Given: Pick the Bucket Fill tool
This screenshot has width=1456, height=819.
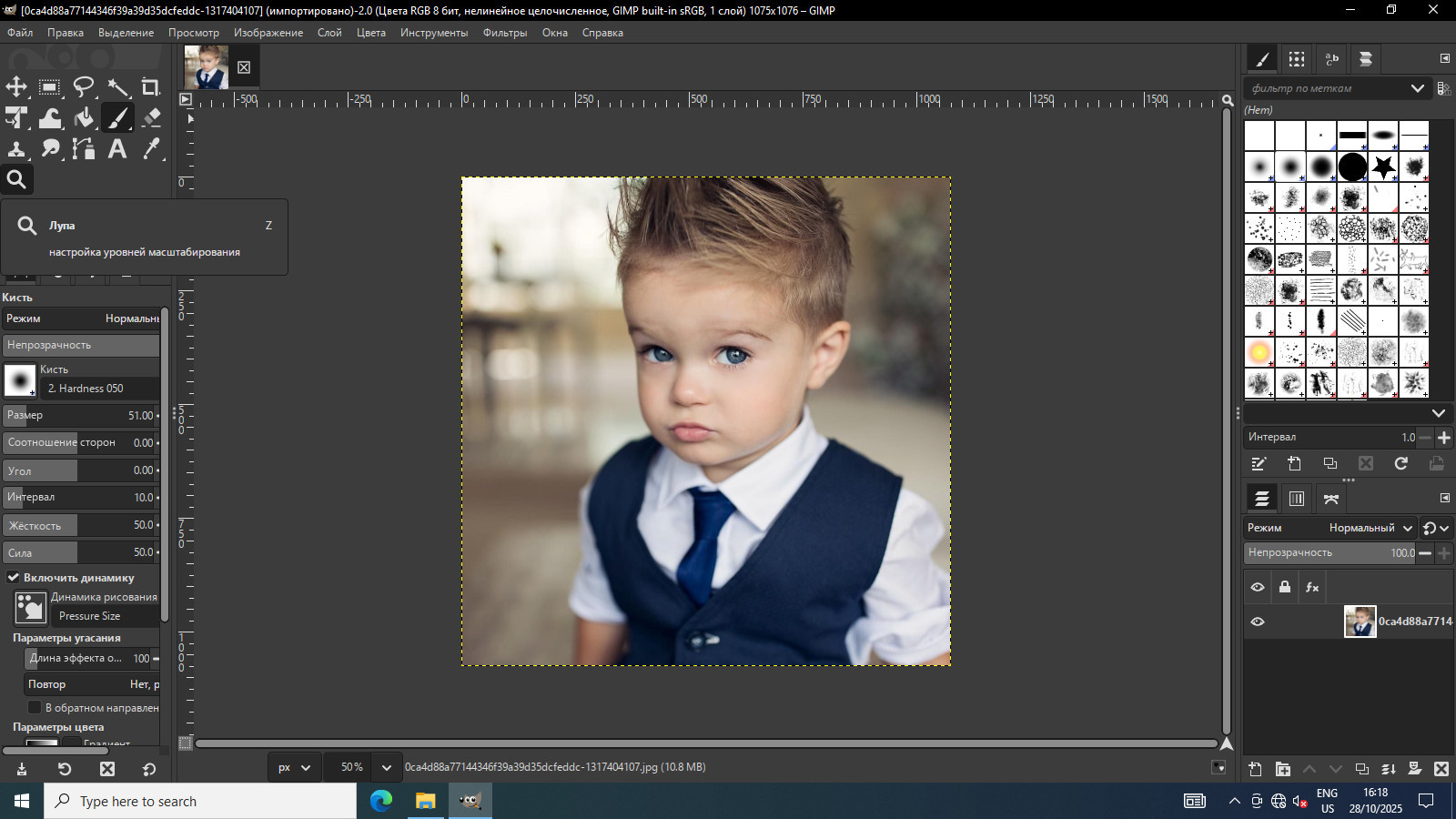Looking at the screenshot, I should (x=84, y=117).
